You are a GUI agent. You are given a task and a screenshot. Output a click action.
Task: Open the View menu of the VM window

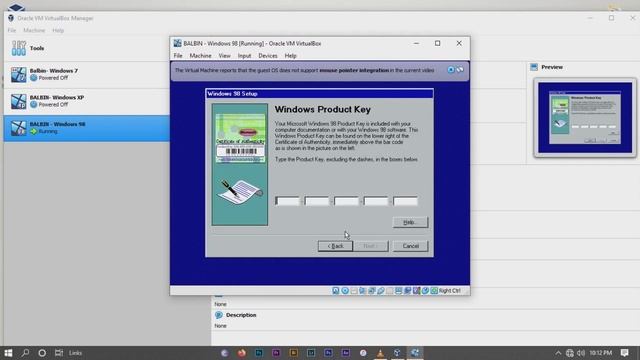click(x=224, y=56)
